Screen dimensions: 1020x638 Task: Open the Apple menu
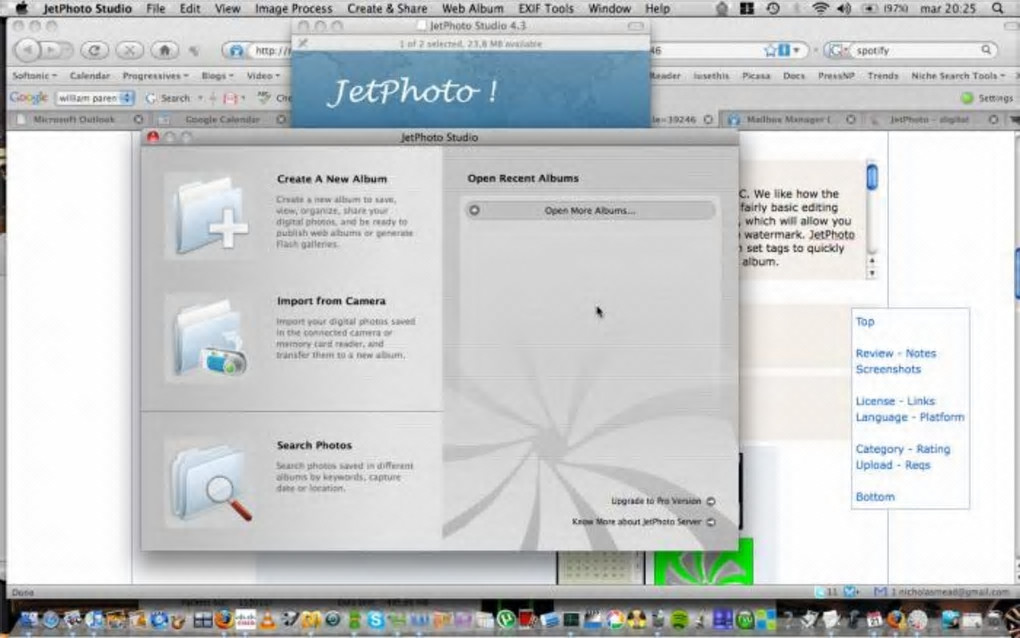[21, 8]
